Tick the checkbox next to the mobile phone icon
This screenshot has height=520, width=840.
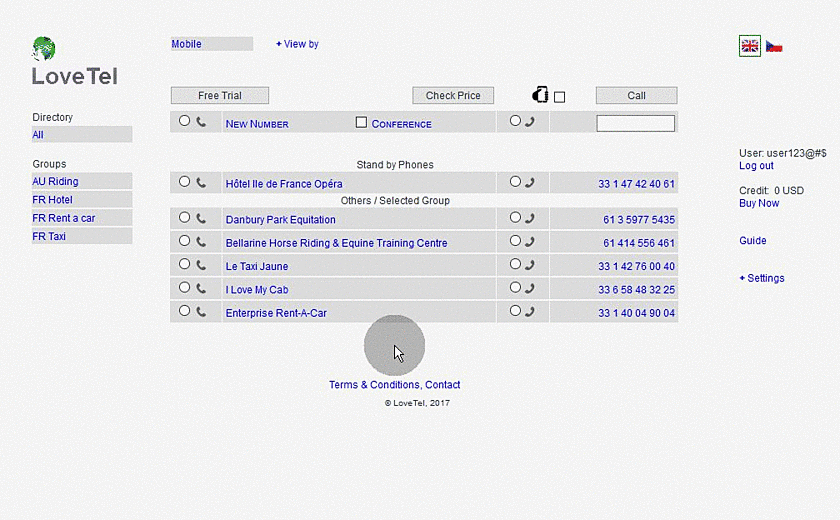(559, 97)
